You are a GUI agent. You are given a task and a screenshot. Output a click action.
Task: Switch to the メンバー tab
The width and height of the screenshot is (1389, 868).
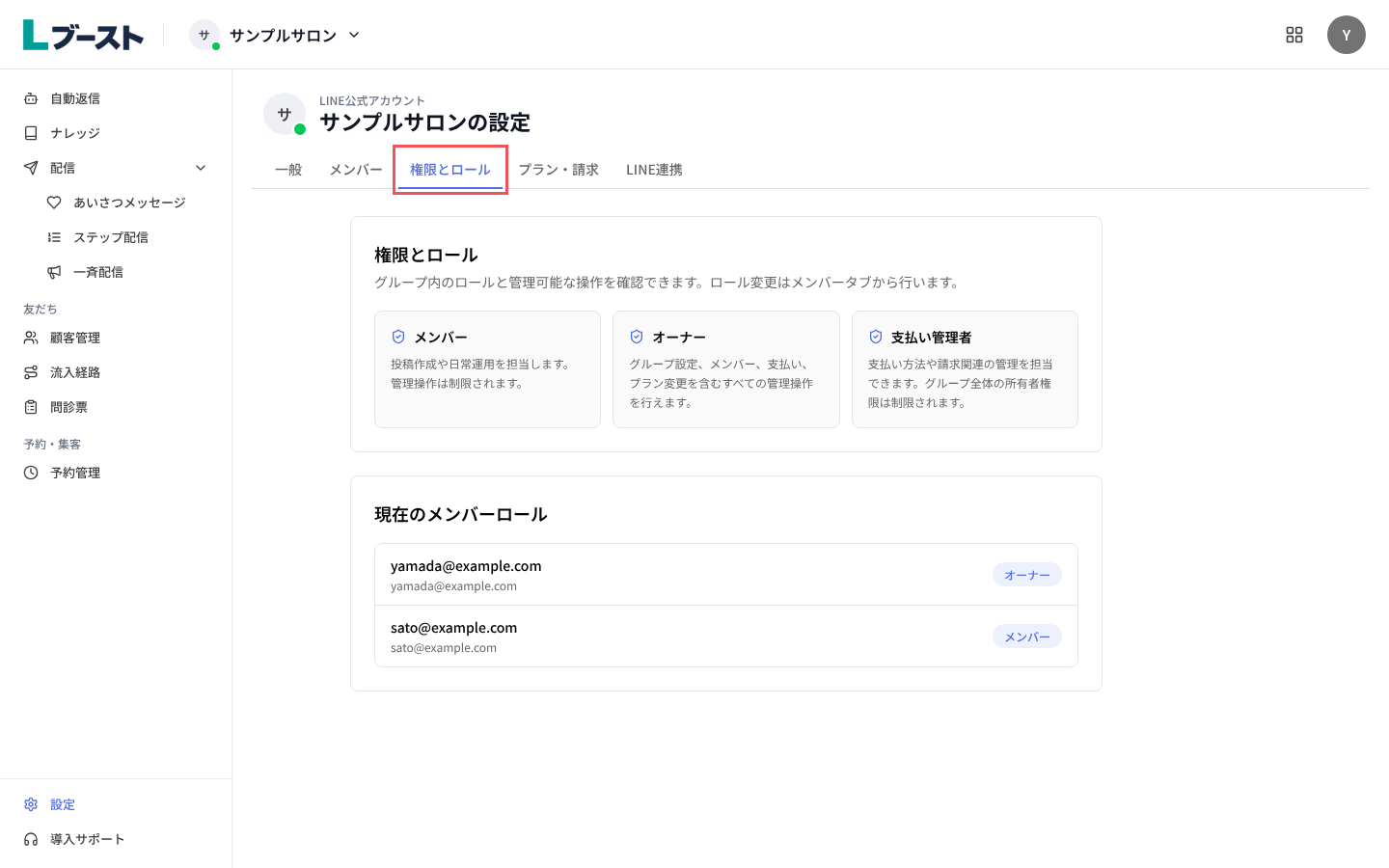tap(356, 170)
